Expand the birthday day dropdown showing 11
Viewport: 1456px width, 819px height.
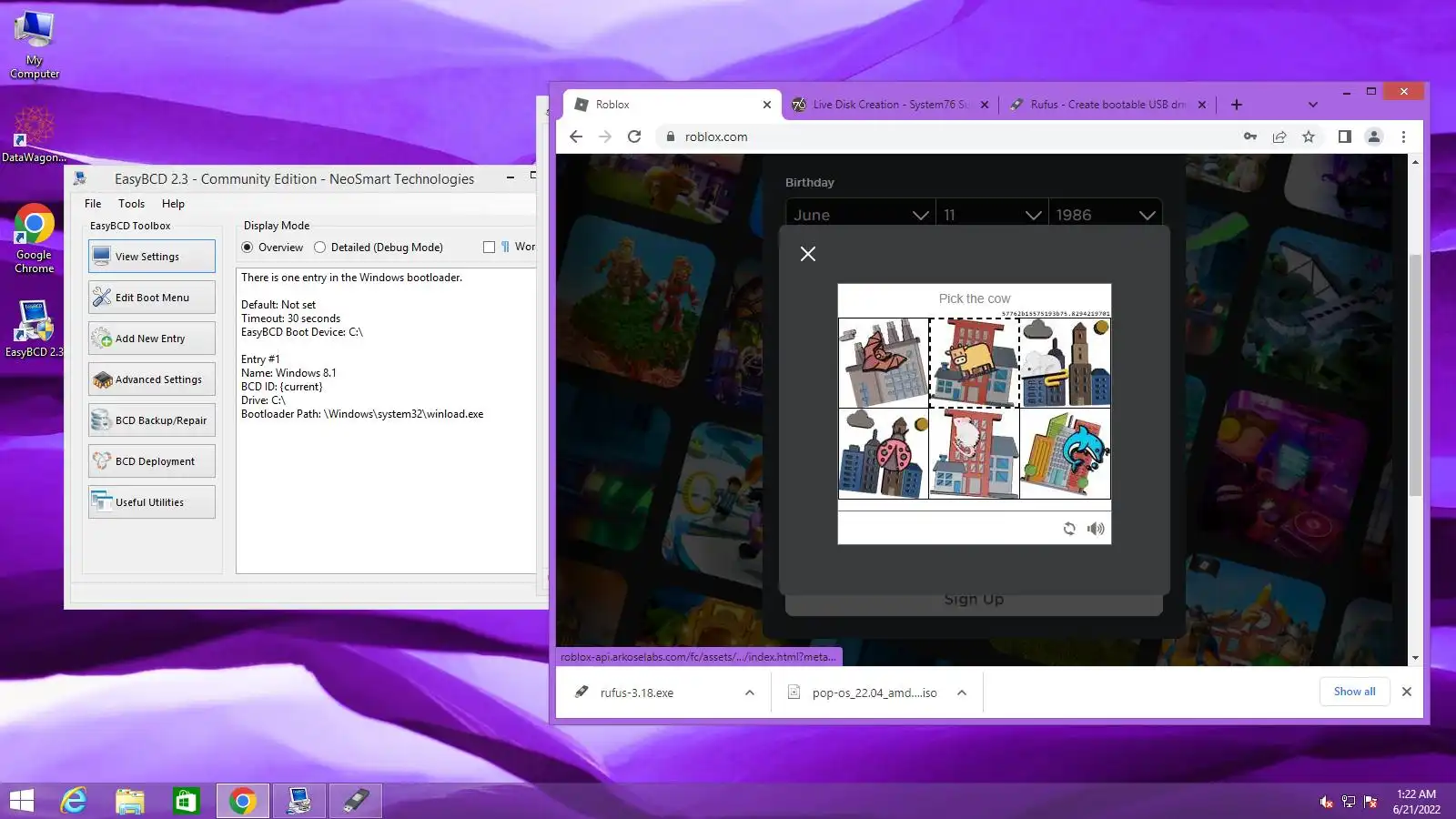(x=993, y=215)
